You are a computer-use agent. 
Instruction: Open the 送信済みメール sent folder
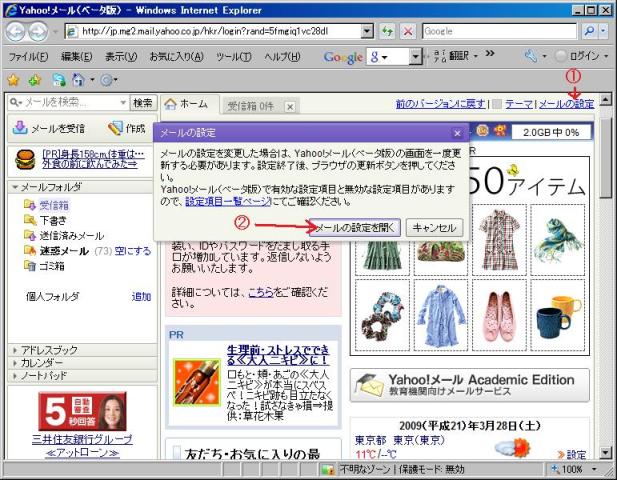tap(72, 236)
